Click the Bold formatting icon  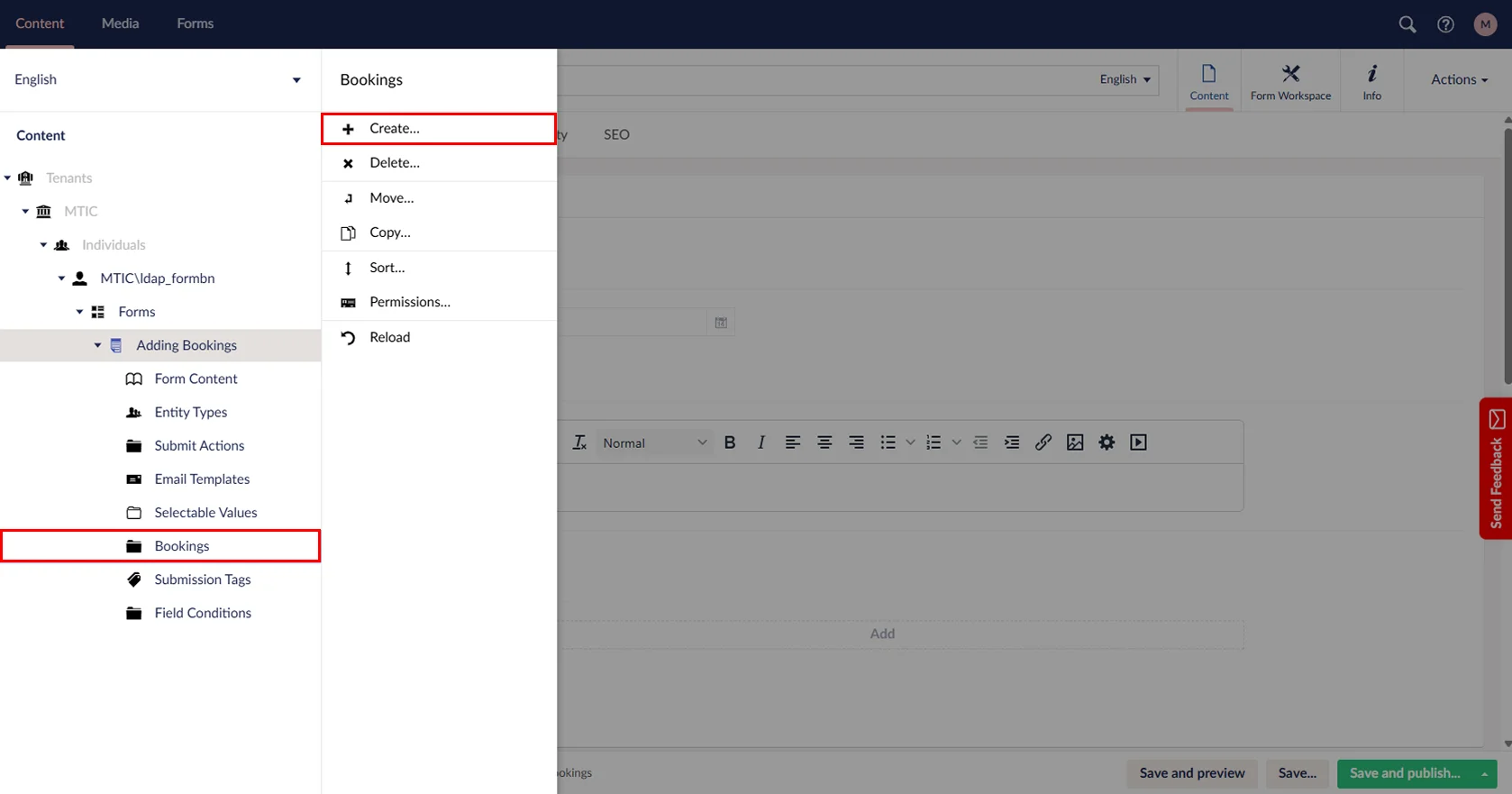(x=730, y=443)
